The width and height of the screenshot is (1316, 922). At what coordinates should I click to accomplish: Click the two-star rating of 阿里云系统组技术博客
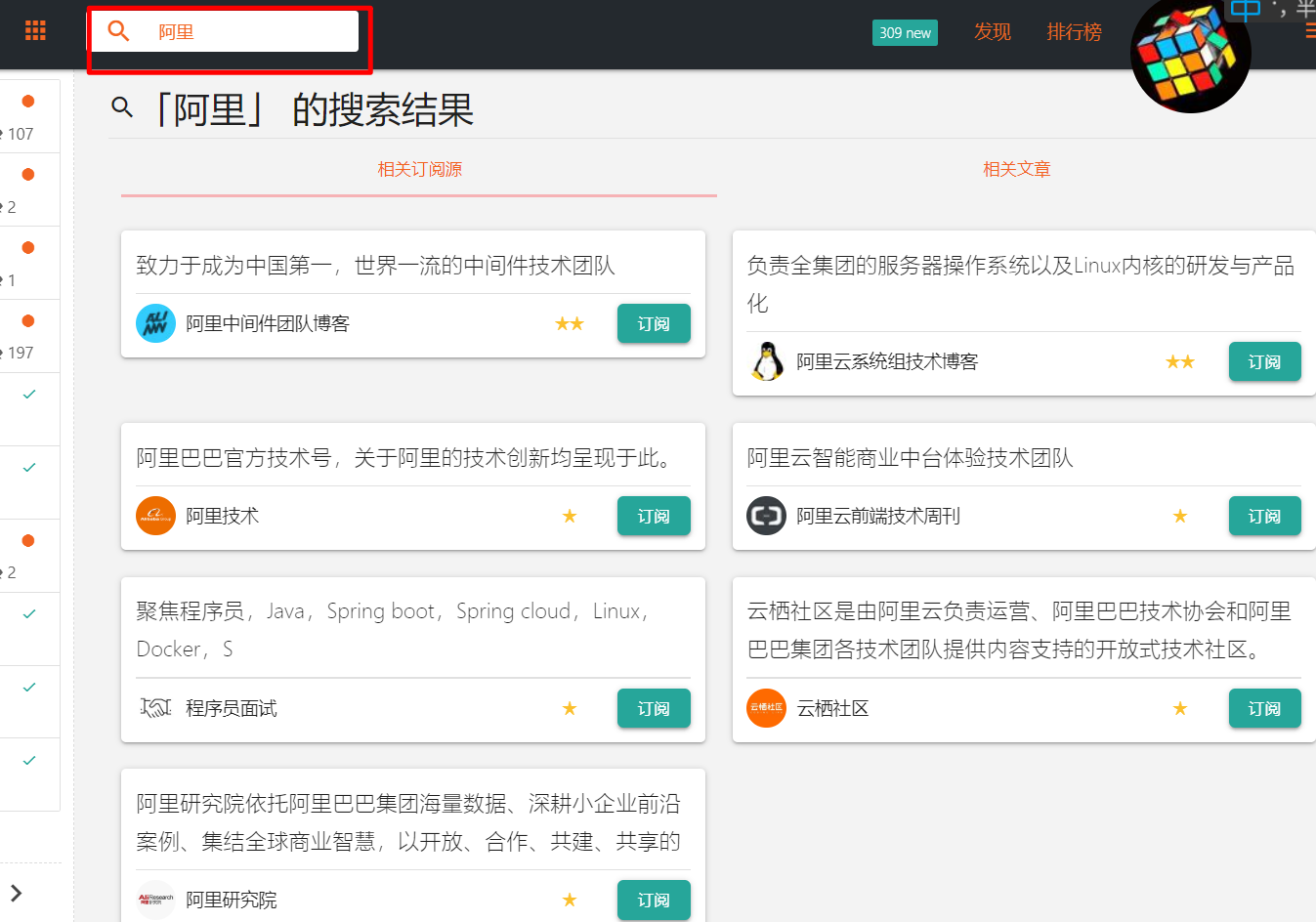coord(1180,361)
